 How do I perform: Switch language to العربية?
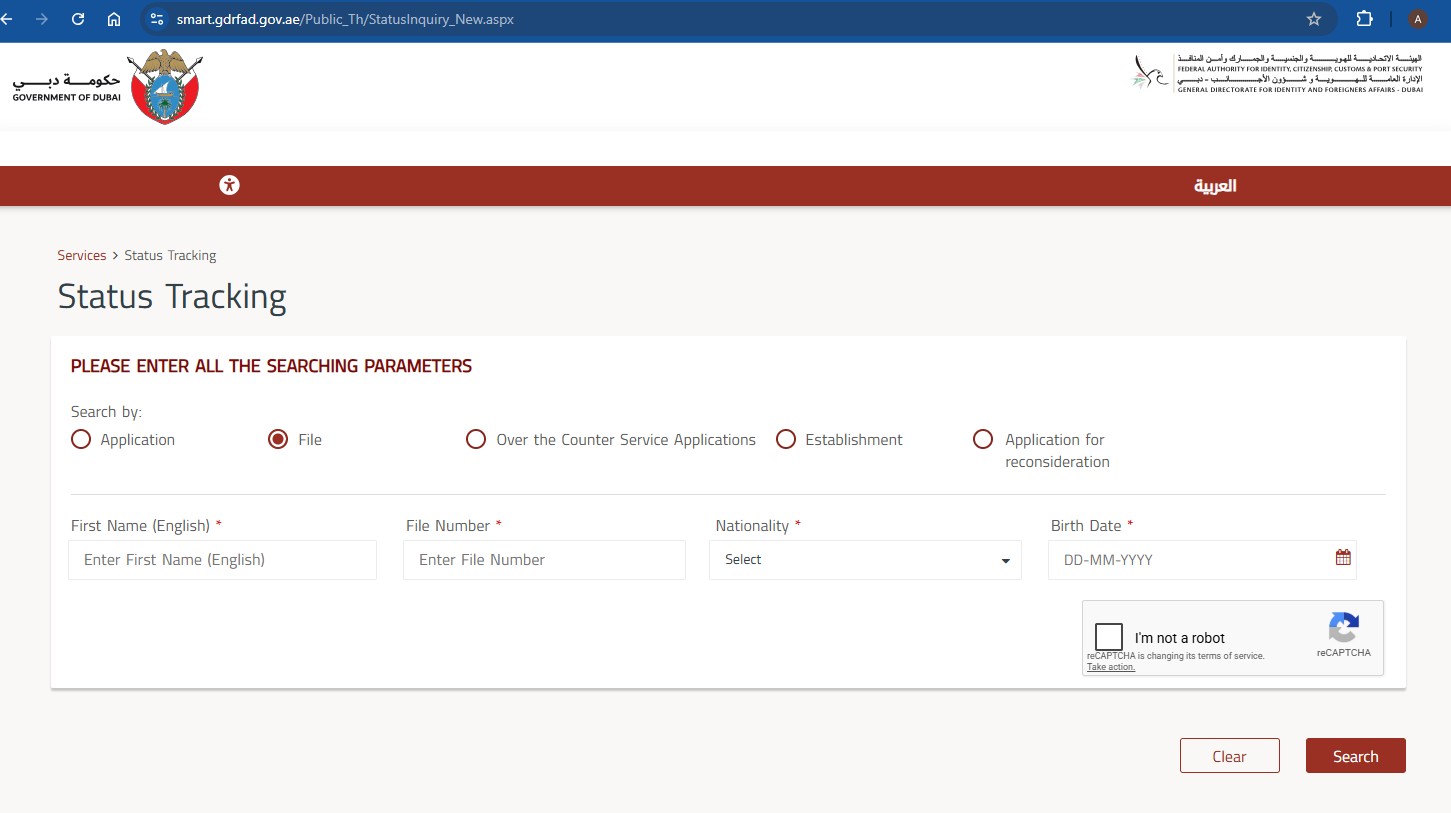1215,186
